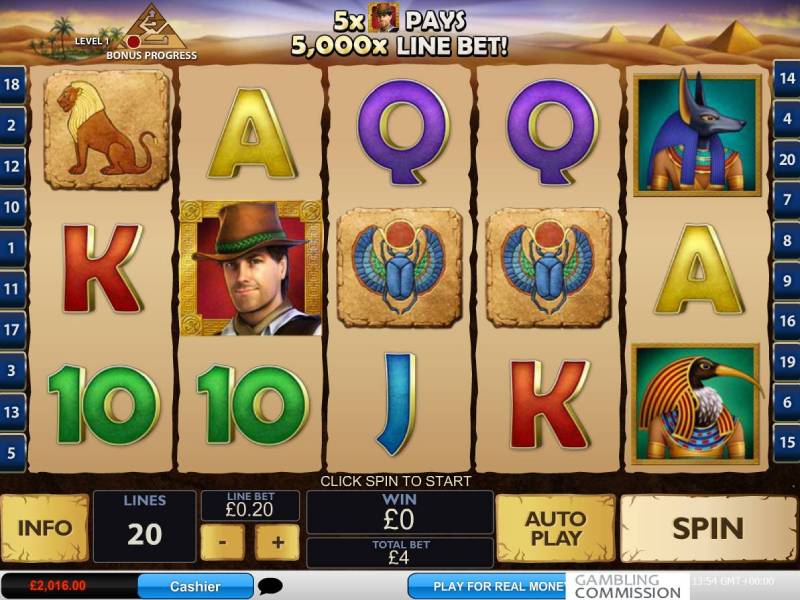
Task: Click the explorer wild symbol on reel two
Action: point(251,268)
